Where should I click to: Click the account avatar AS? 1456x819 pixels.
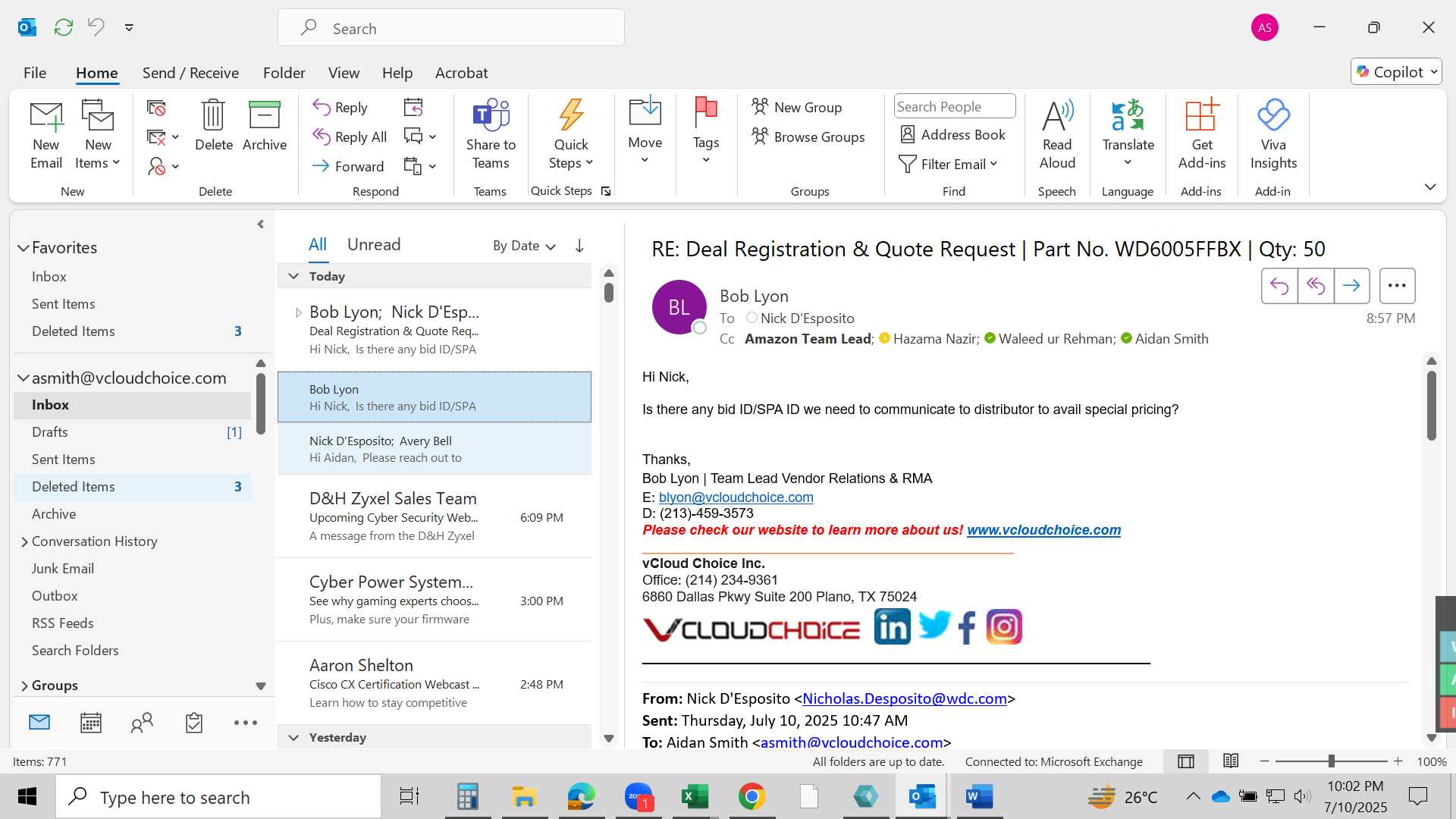1264,27
